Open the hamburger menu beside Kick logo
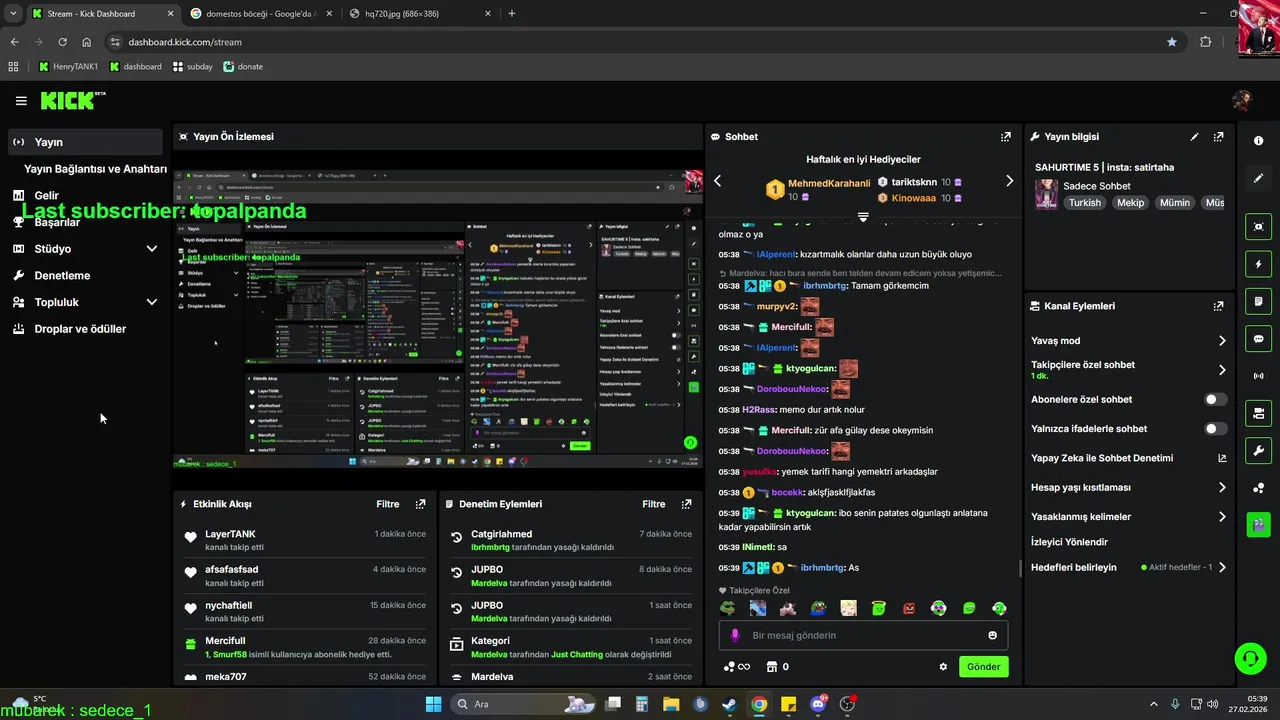Screen dimensions: 1280x720 pos(21,101)
